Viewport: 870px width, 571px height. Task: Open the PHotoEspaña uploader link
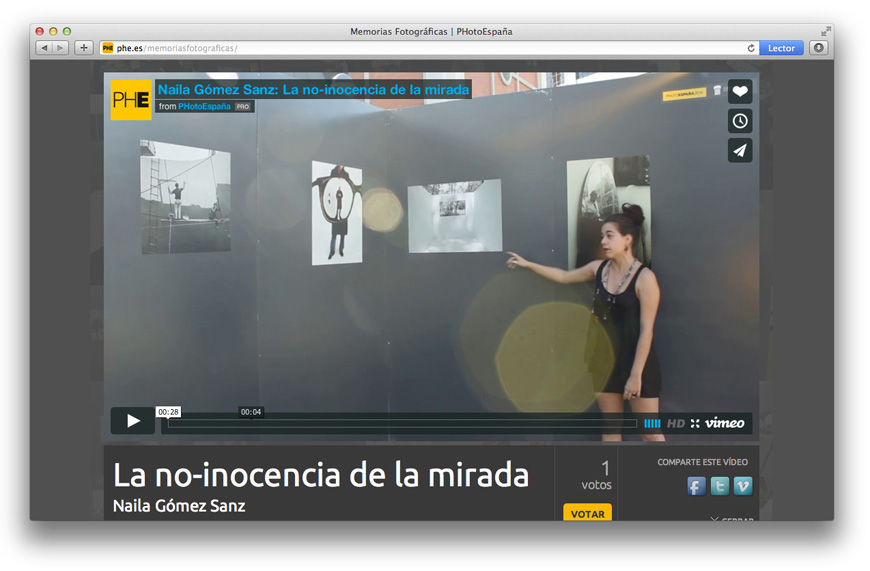click(x=204, y=106)
